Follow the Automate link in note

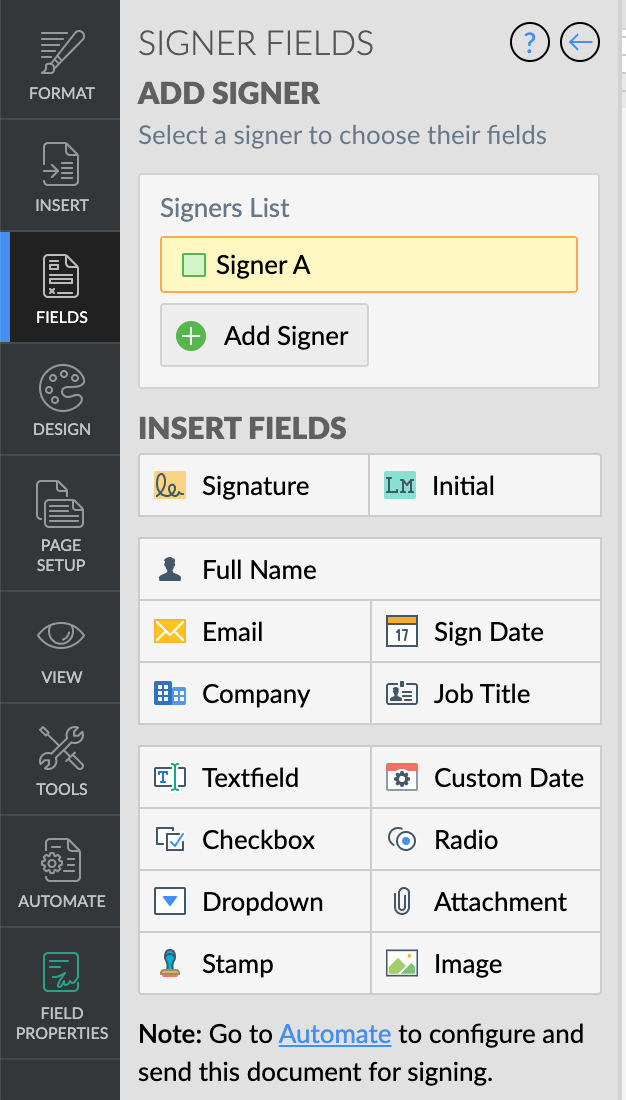pos(334,1034)
